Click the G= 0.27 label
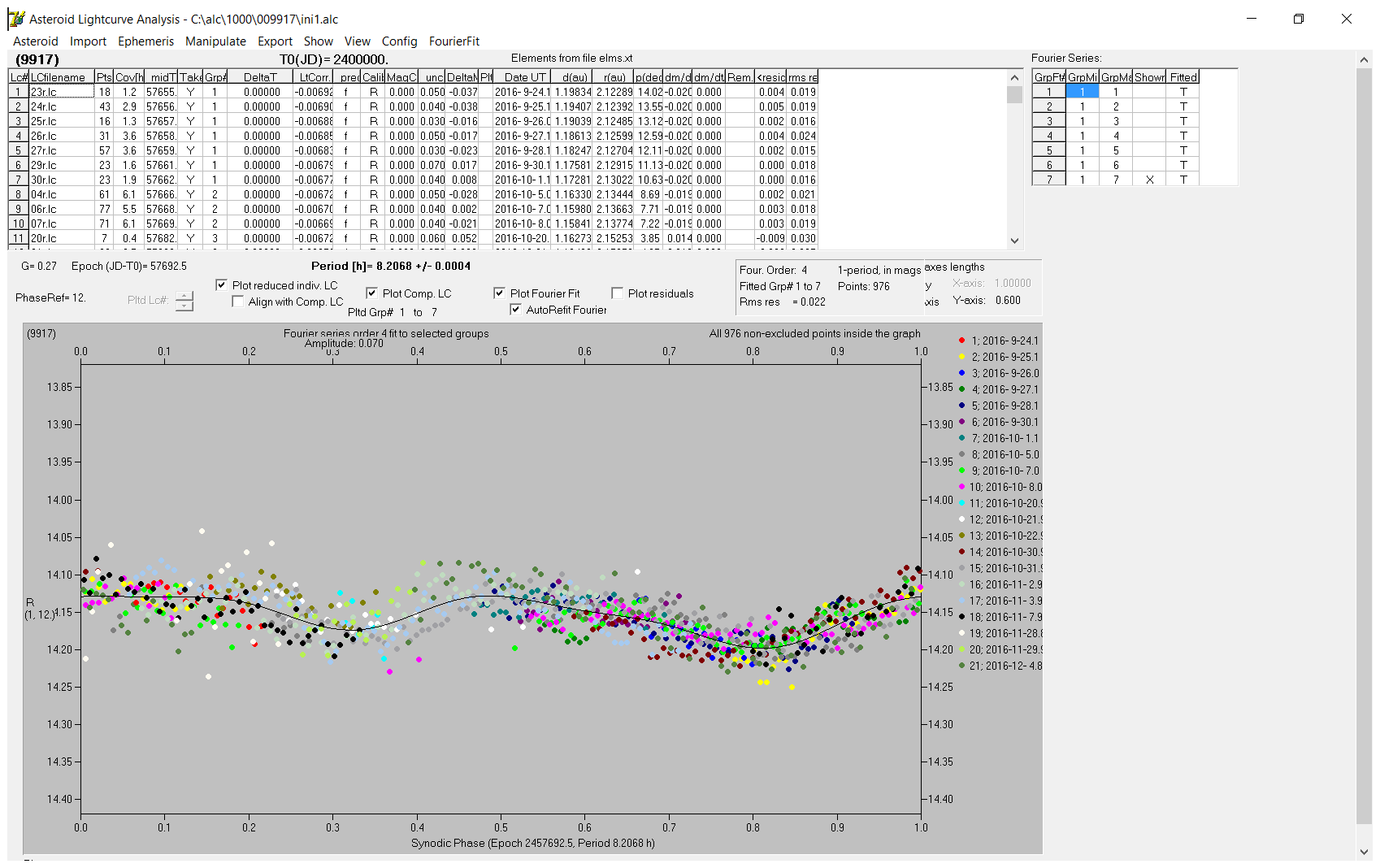The width and height of the screenshot is (1380, 868). click(x=39, y=266)
